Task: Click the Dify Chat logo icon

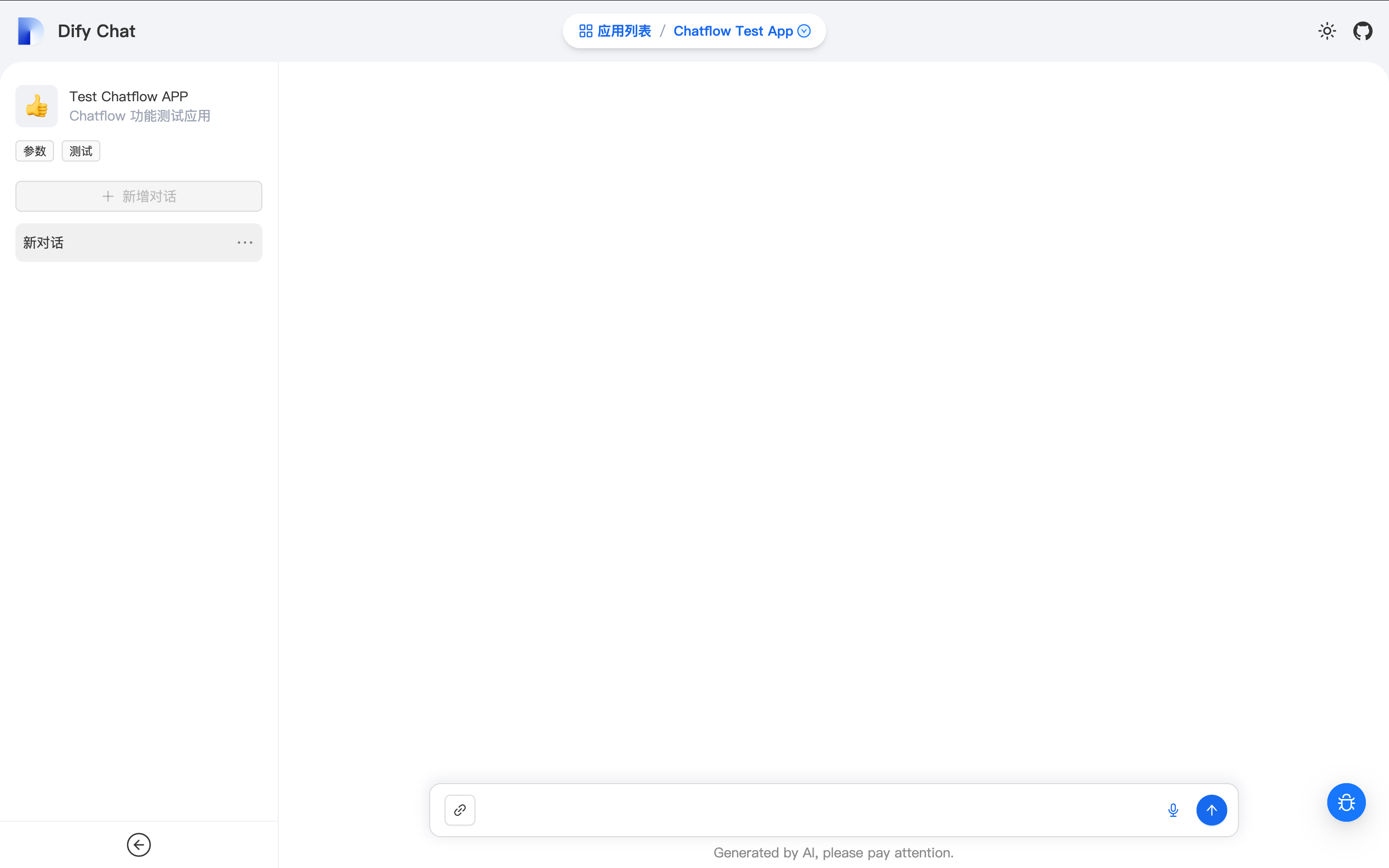Action: [x=30, y=31]
